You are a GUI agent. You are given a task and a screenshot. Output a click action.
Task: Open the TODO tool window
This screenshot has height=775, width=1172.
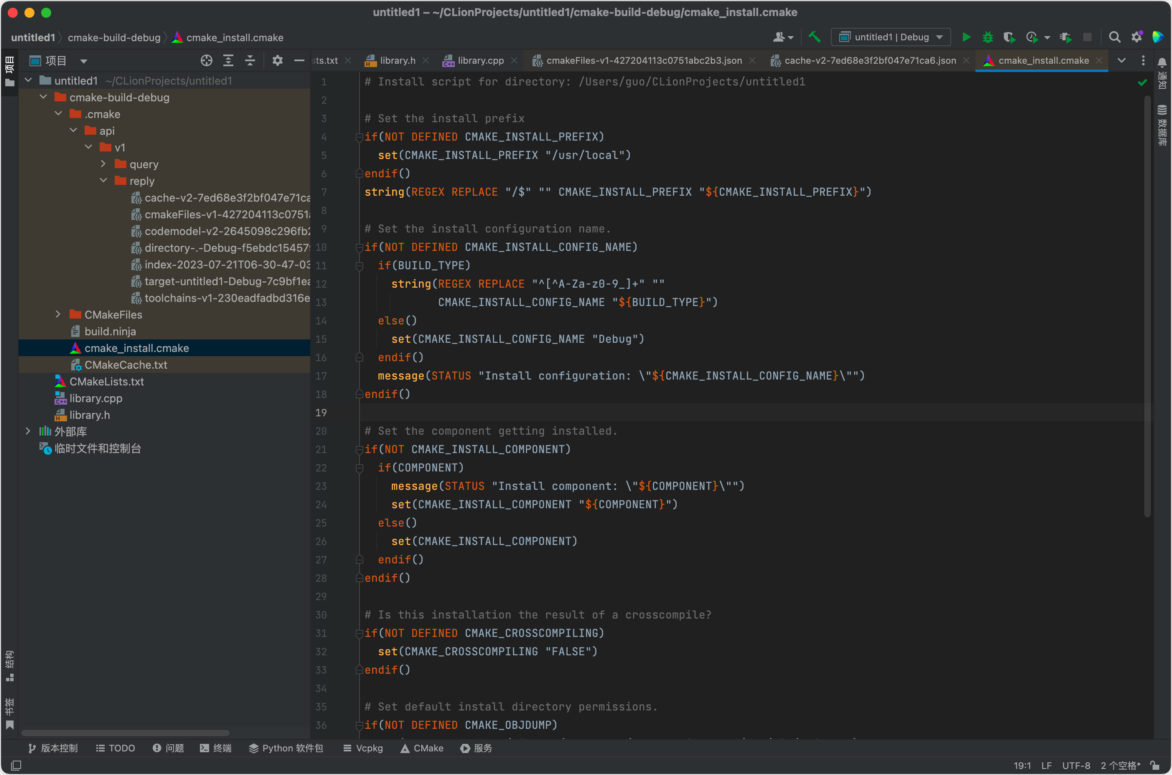coord(115,748)
